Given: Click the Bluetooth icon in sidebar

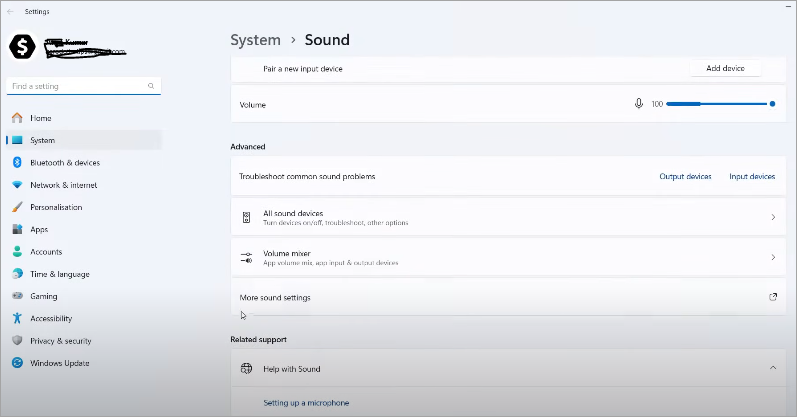Looking at the screenshot, I should tap(17, 162).
